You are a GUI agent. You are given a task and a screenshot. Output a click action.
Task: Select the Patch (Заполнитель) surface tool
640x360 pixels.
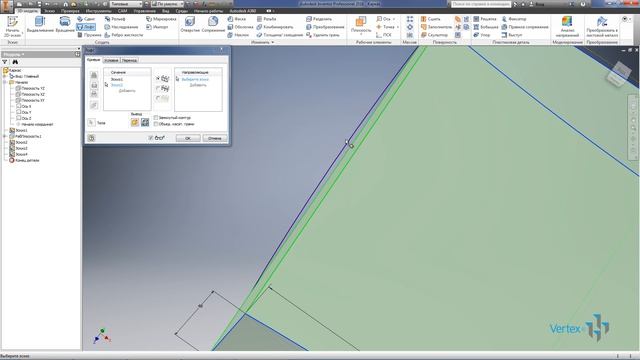pos(436,27)
